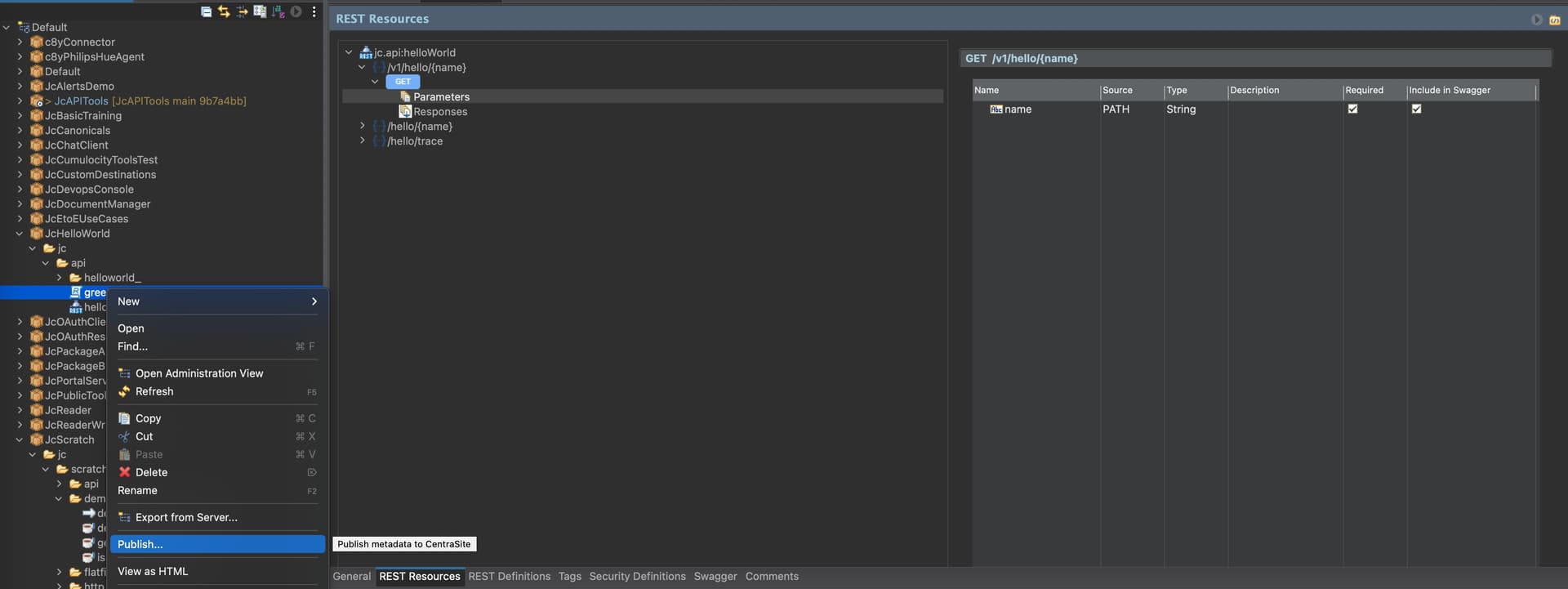Select JcDevopsConsole in package navigator

[x=89, y=190]
